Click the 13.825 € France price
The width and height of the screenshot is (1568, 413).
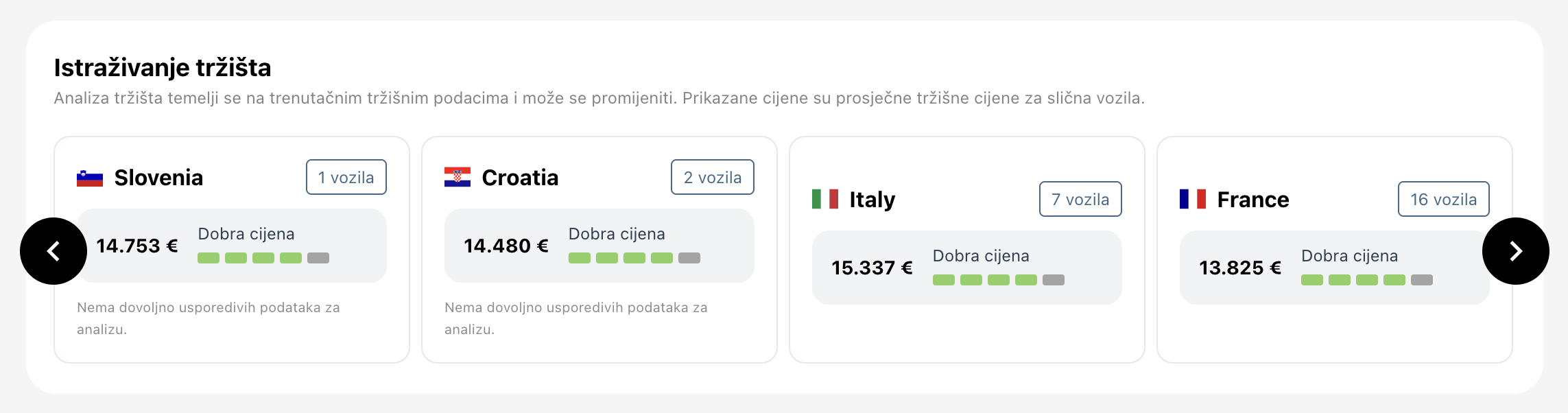(1240, 268)
